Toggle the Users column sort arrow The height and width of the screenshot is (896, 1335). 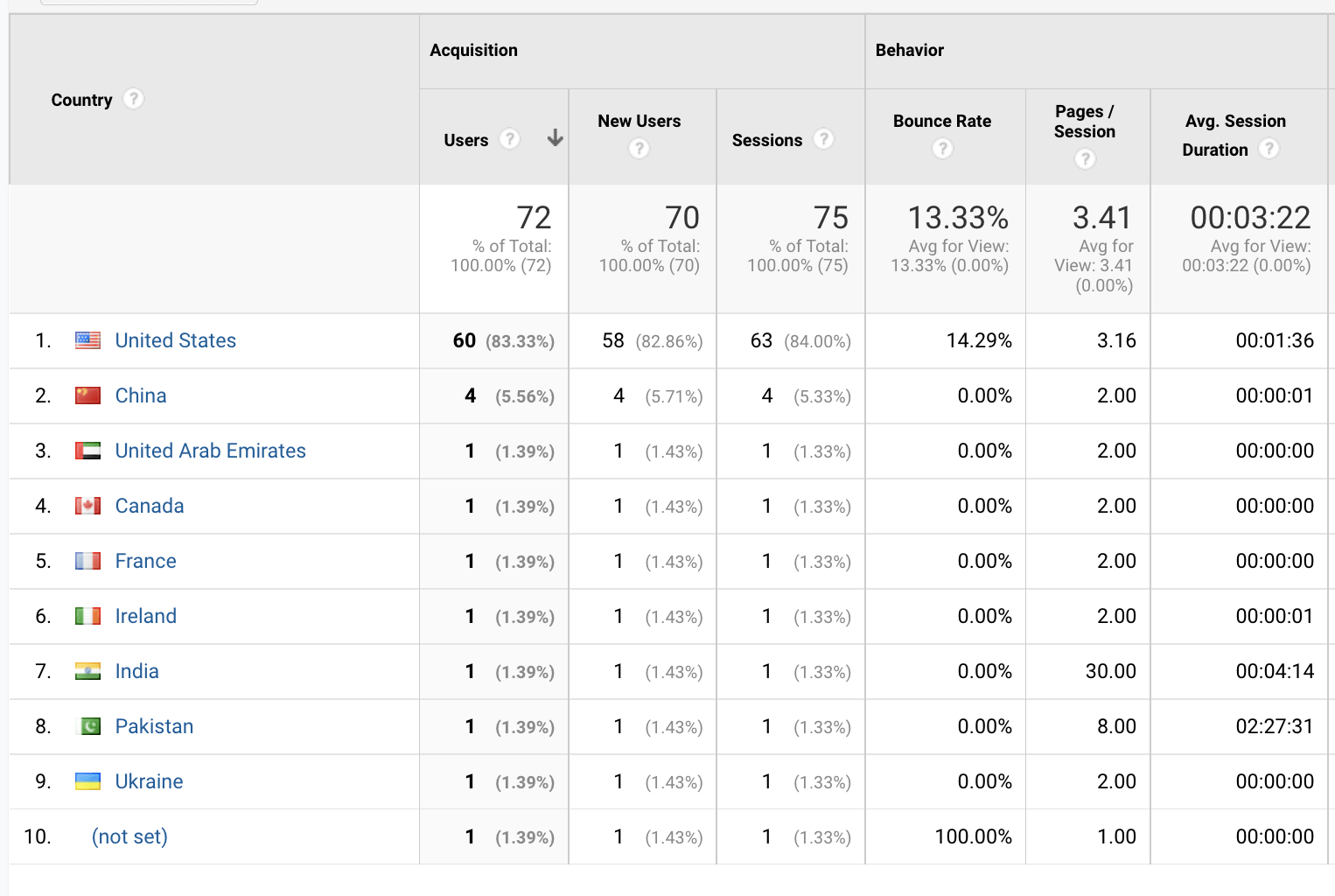555,138
